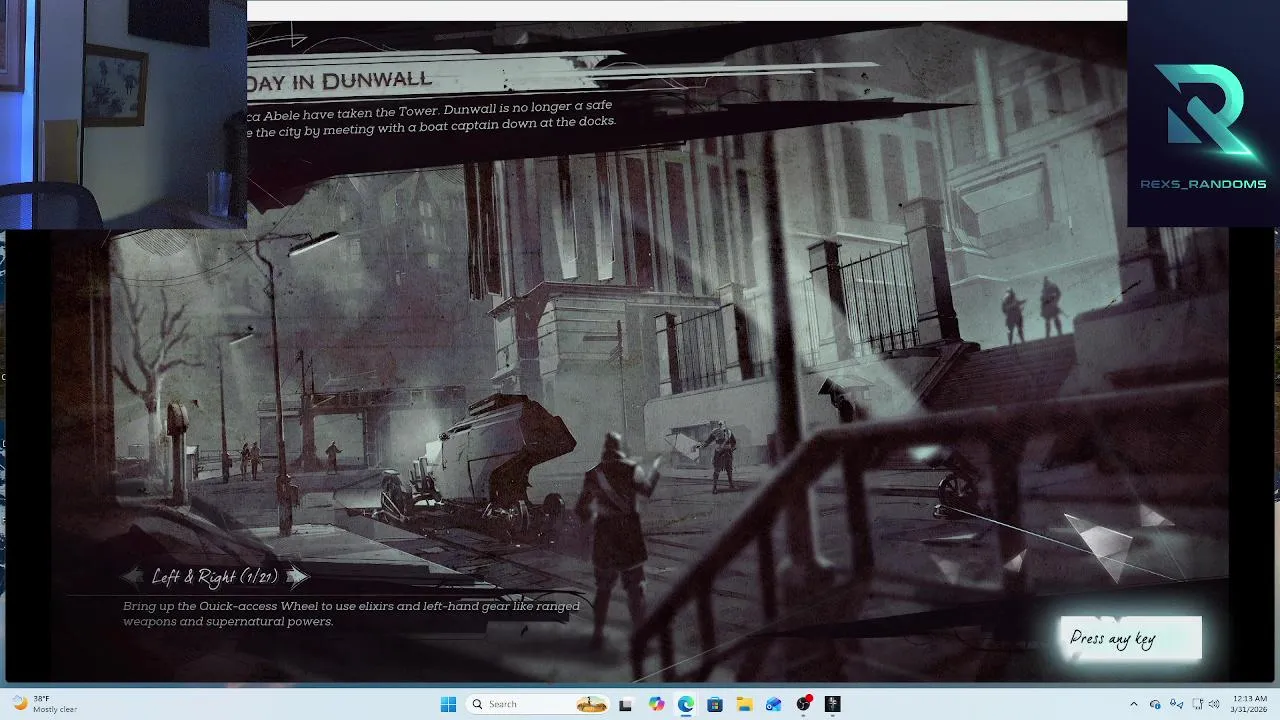1280x720 pixels.
Task: Click the webcam overlay feed
Action: (x=123, y=114)
